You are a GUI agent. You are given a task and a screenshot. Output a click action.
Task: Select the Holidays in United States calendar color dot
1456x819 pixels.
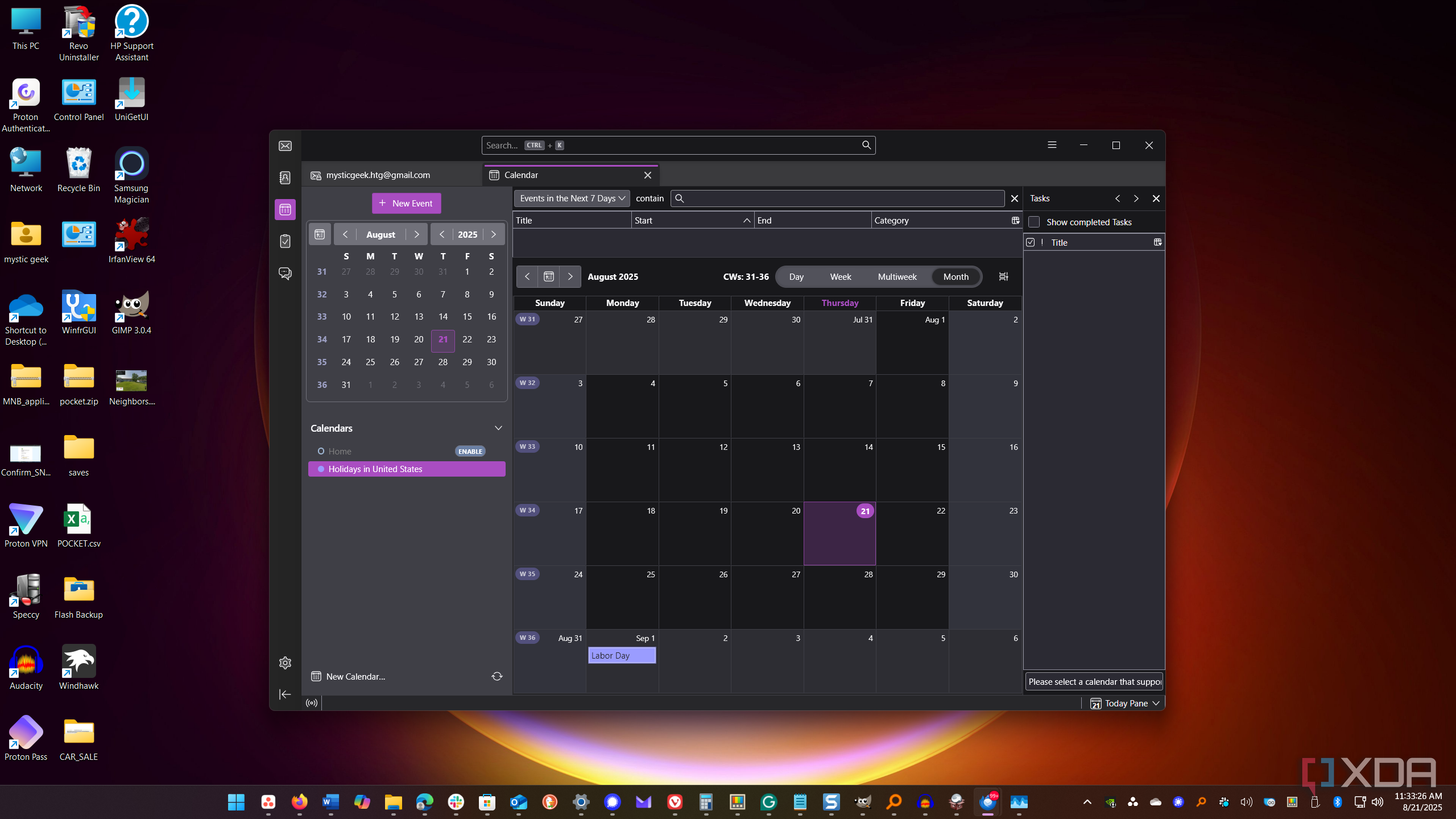(321, 469)
